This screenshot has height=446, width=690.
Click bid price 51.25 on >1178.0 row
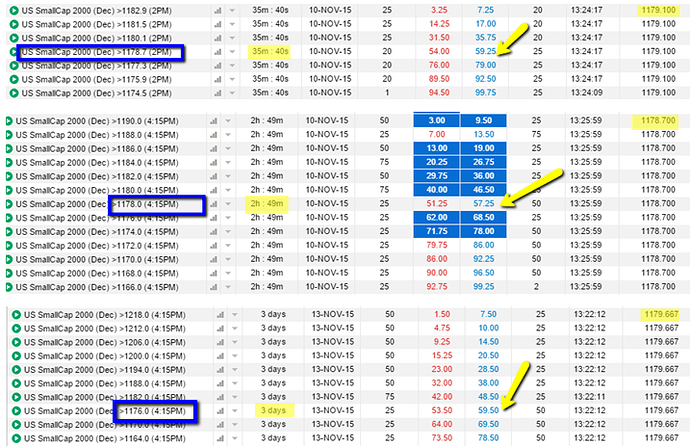(x=437, y=204)
